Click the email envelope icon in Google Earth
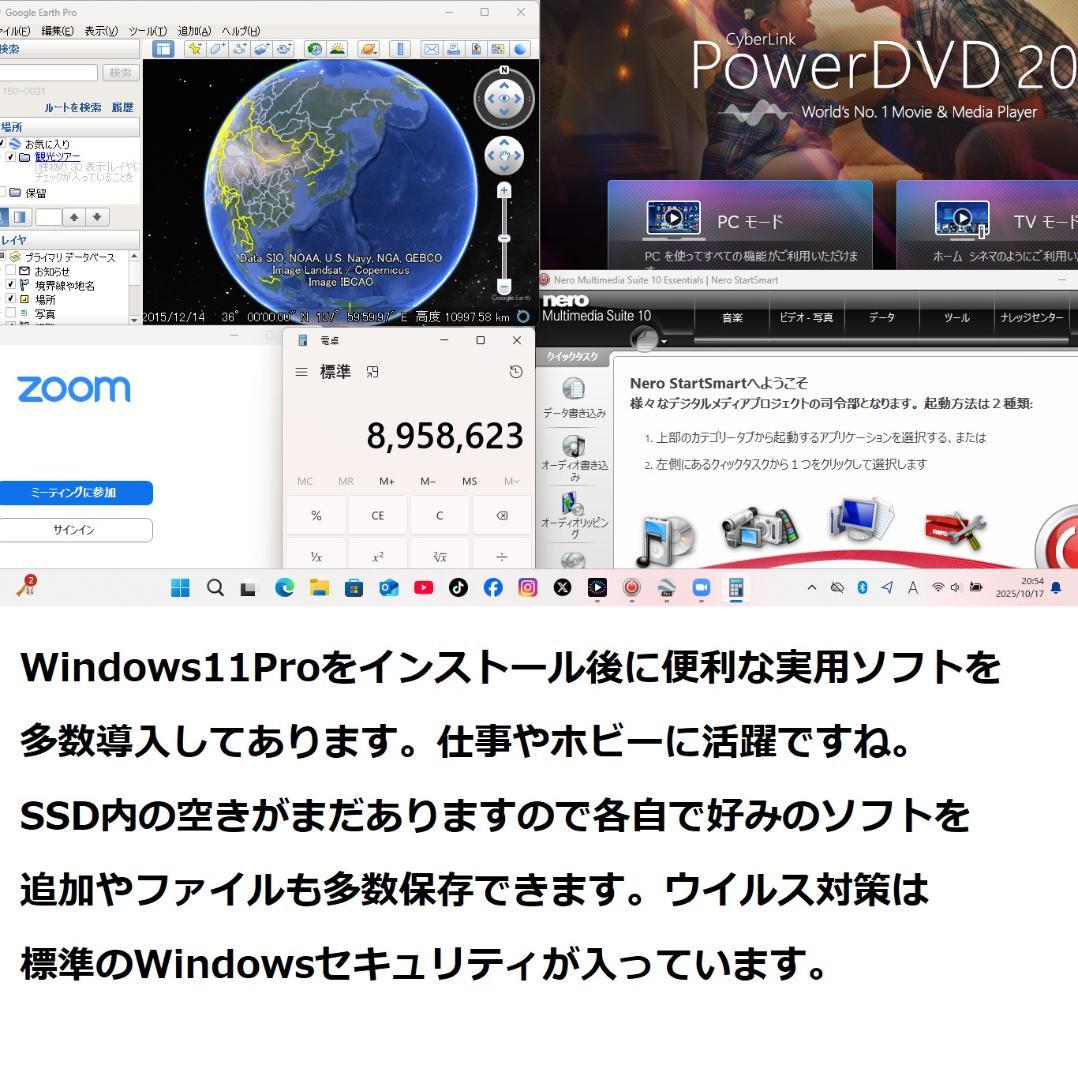The width and height of the screenshot is (1078, 1080). click(431, 49)
